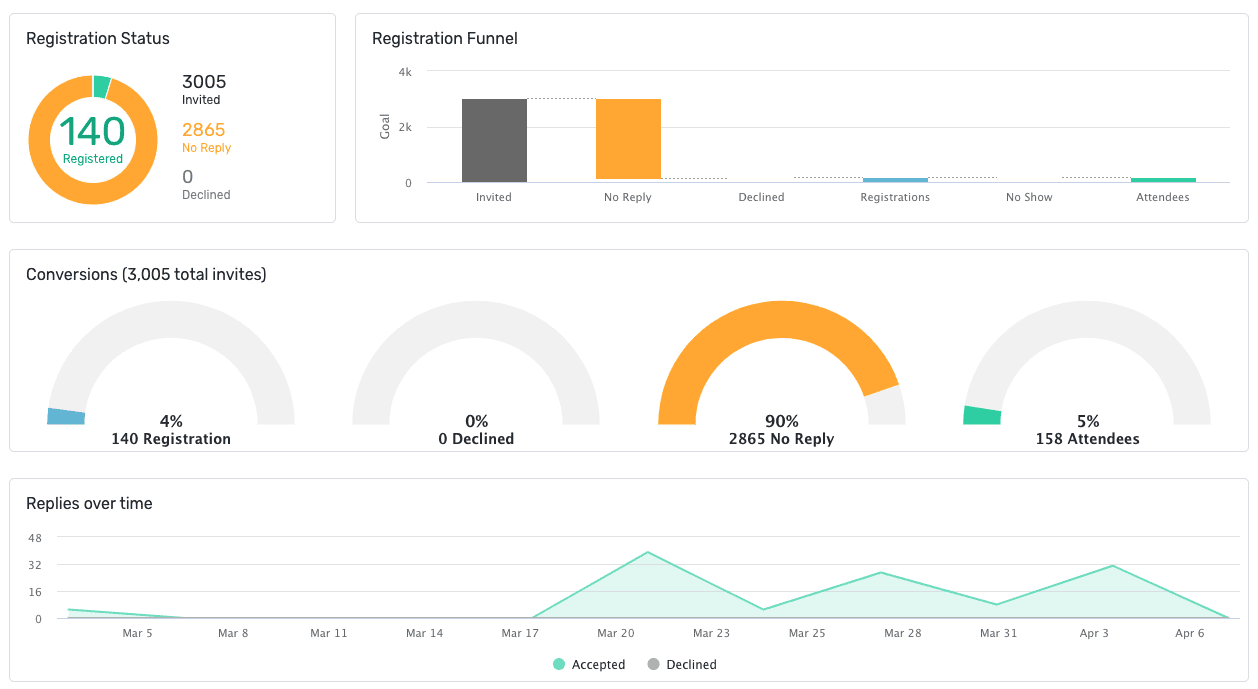This screenshot has width=1258, height=689.
Task: Click the gray Declined legend dot
Action: pyautogui.click(x=653, y=664)
